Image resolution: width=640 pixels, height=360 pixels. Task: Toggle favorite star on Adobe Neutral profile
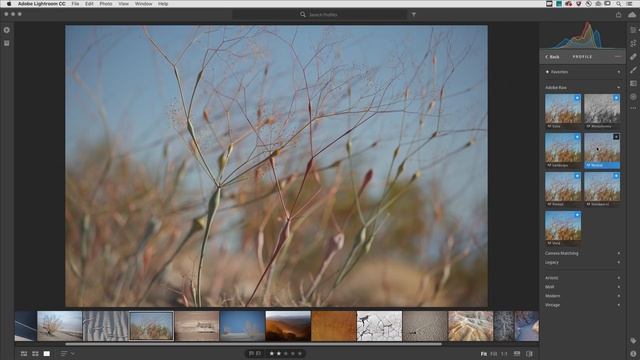(616, 137)
